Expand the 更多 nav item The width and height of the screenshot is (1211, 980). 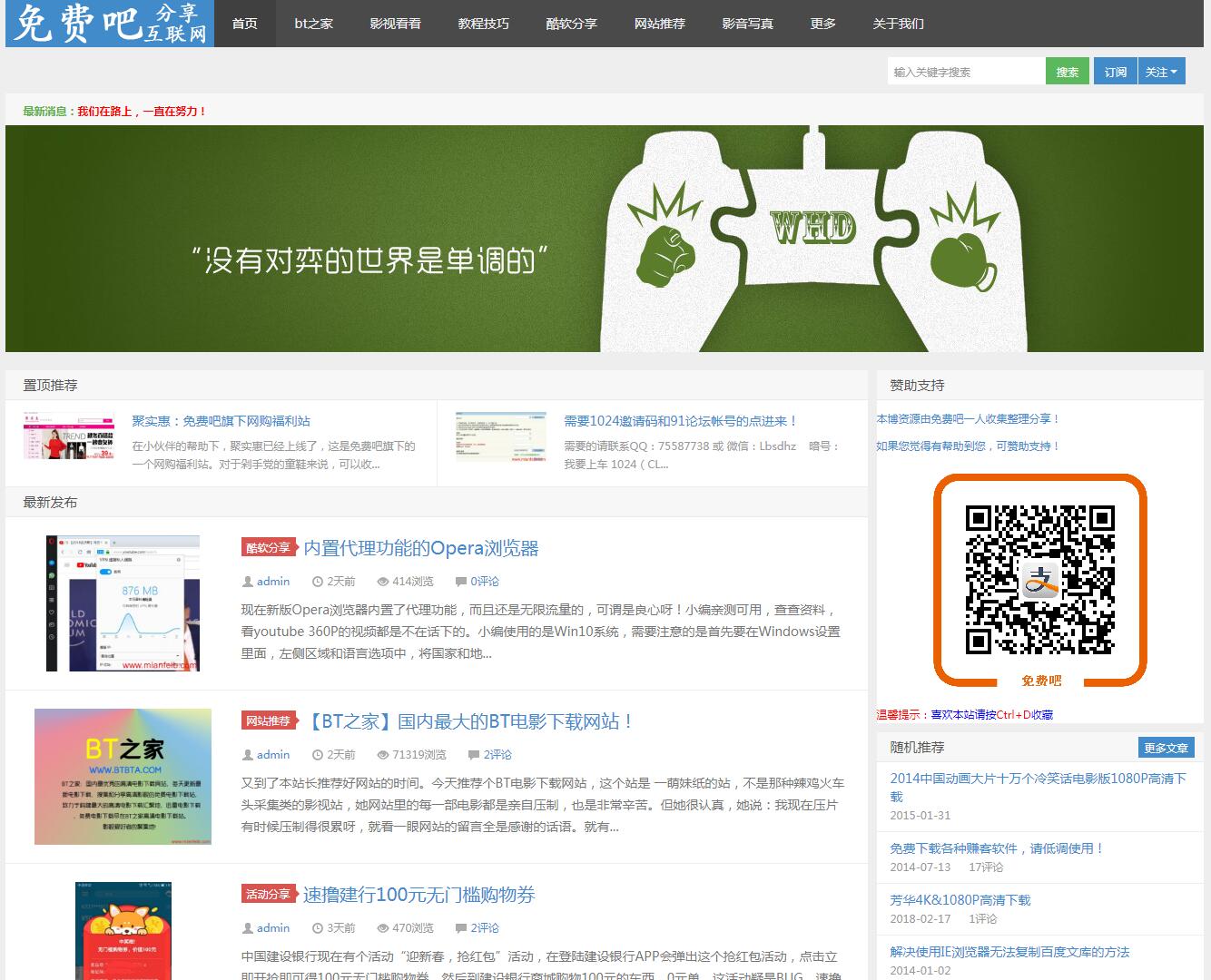point(823,24)
